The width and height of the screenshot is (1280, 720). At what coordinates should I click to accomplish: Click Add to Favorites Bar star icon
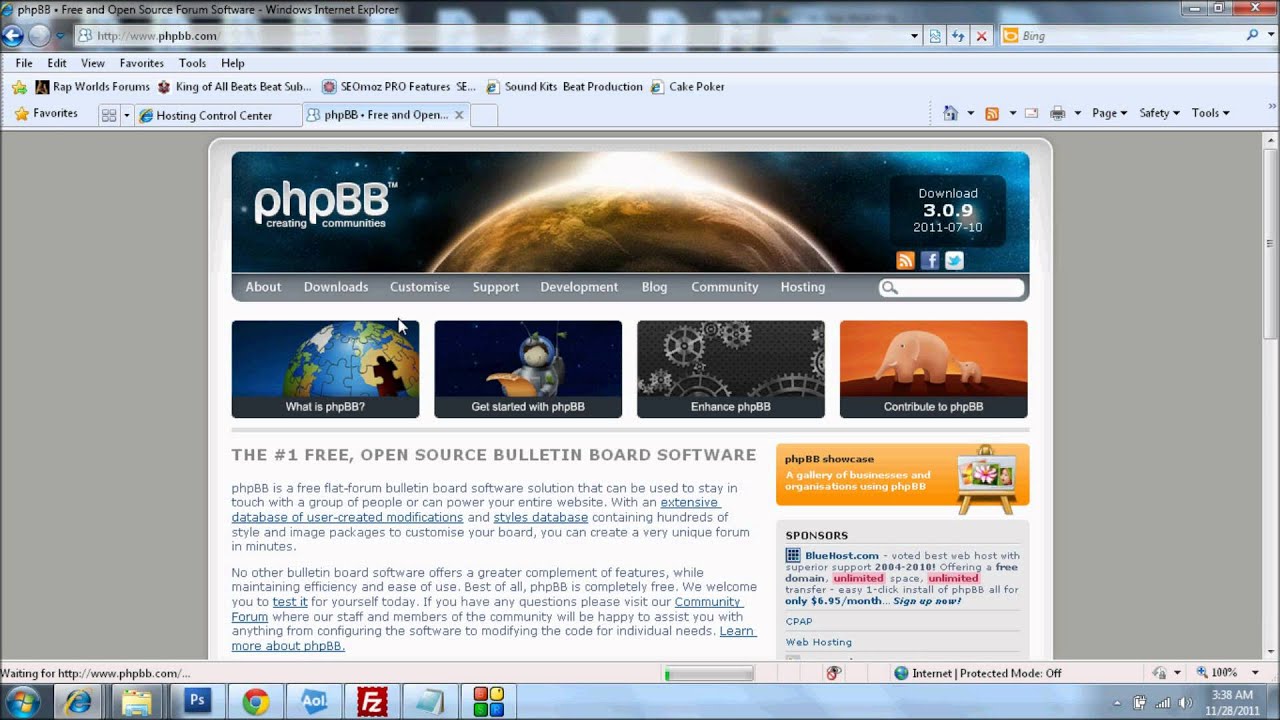pos(19,87)
